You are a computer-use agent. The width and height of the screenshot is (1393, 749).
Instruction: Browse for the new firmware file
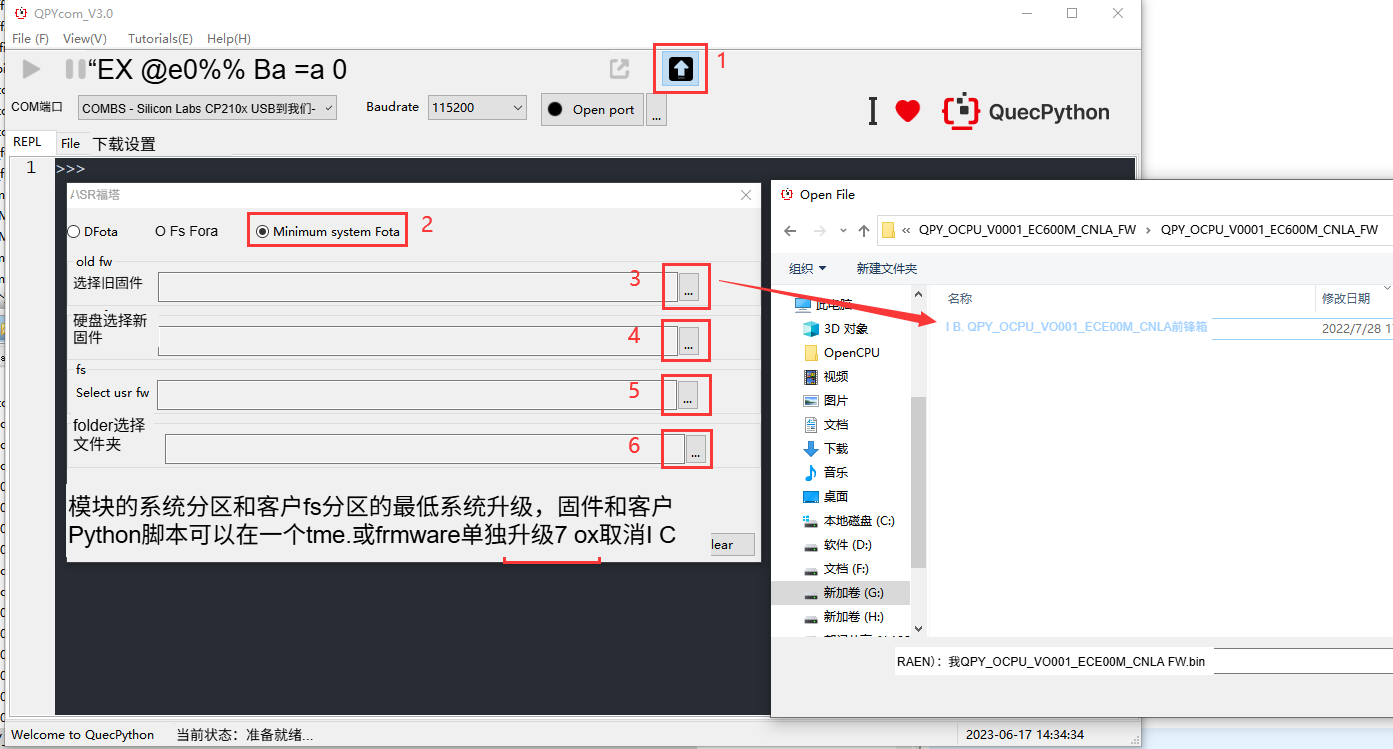click(x=689, y=341)
